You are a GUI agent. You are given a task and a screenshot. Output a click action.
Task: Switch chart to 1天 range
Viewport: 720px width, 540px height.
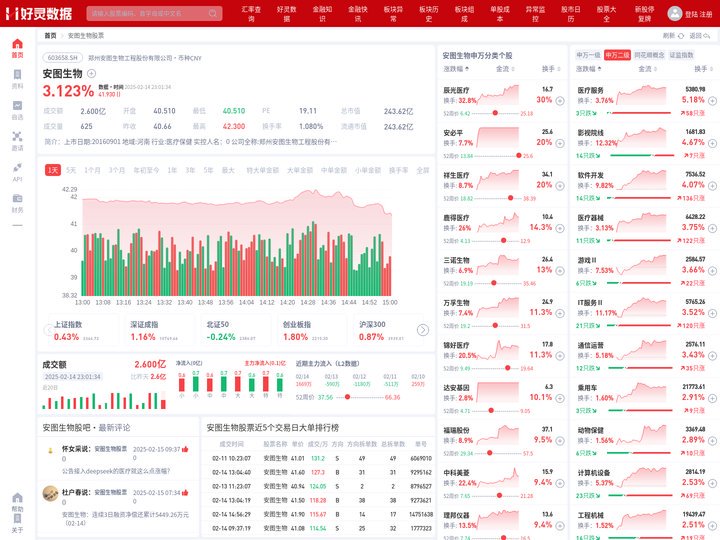[53, 170]
